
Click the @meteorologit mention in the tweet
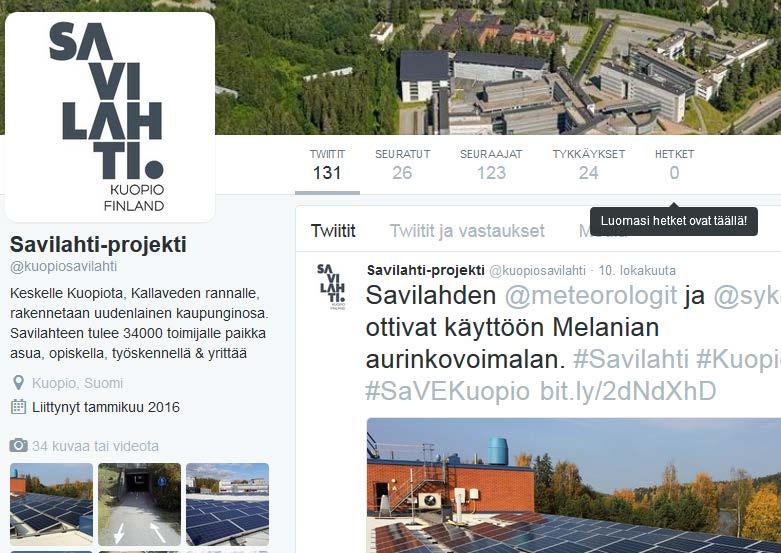[591, 295]
